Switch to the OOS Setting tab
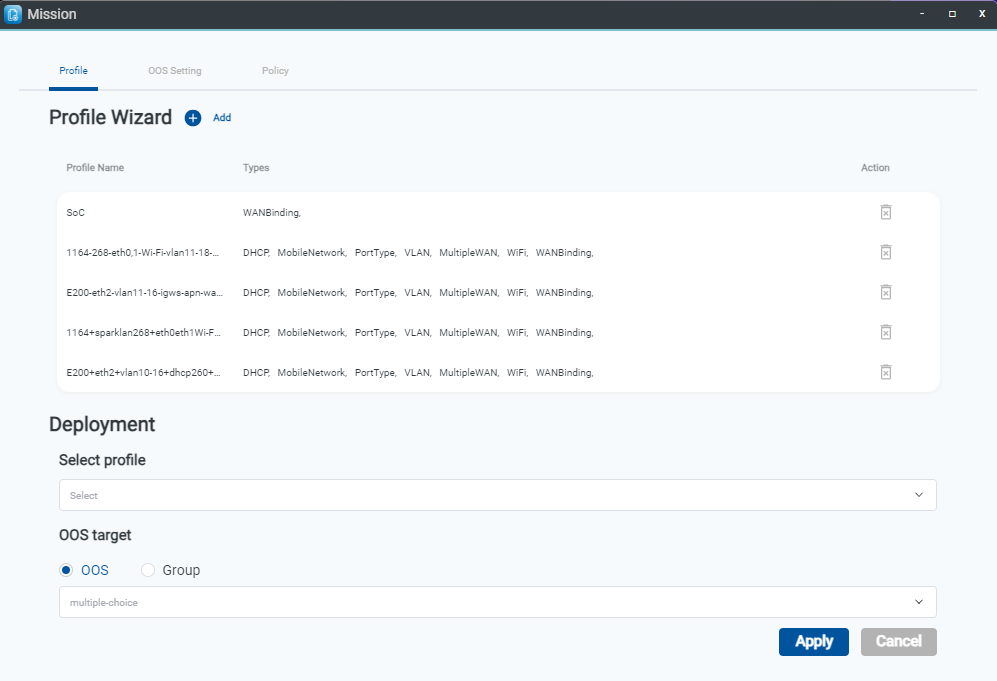The image size is (997, 681). 175,71
